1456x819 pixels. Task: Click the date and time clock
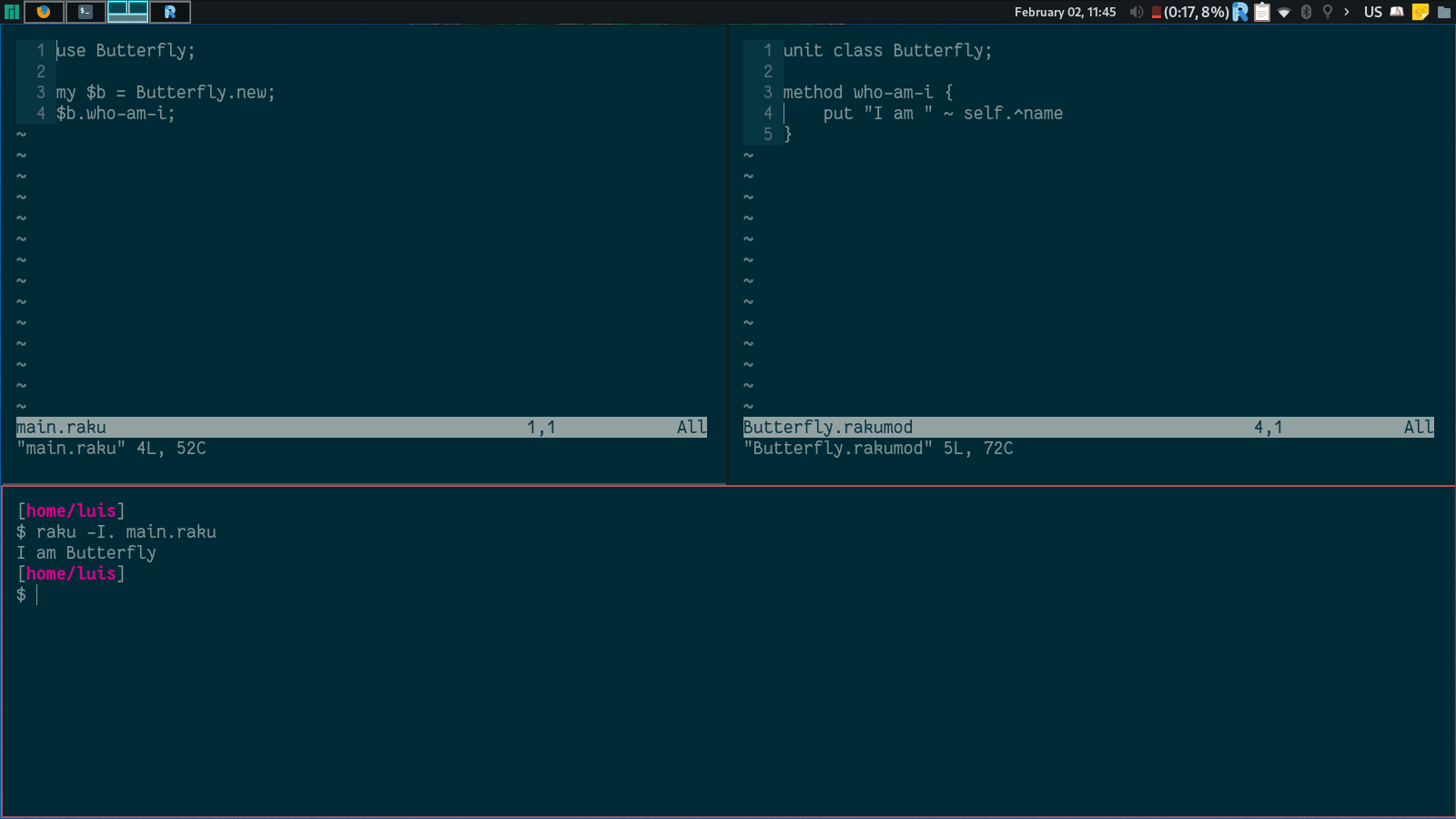(1065, 12)
